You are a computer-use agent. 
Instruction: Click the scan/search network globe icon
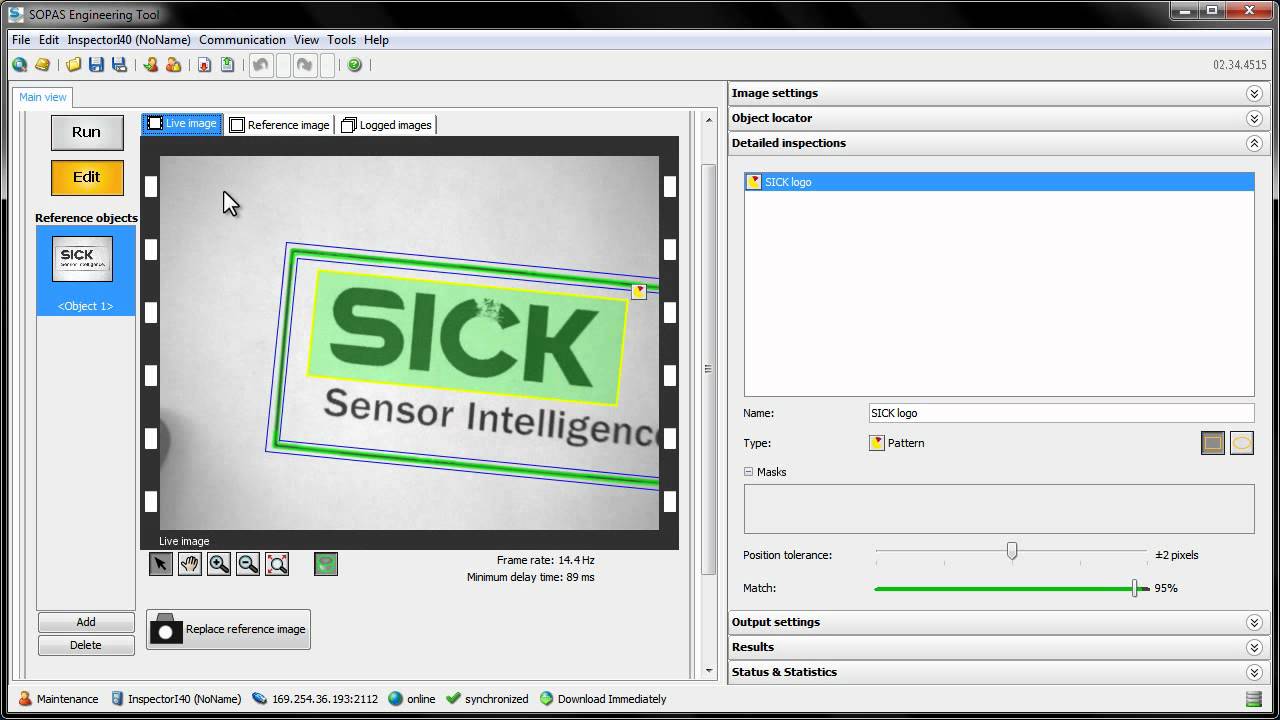[19, 65]
